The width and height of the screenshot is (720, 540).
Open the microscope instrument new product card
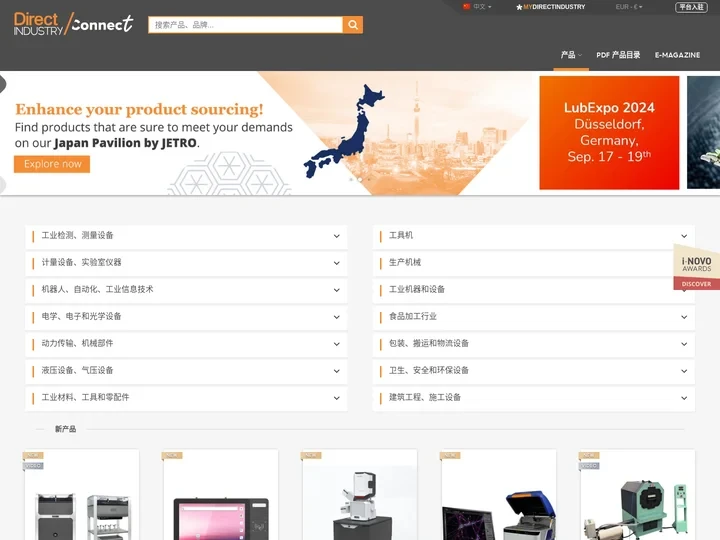click(x=360, y=495)
